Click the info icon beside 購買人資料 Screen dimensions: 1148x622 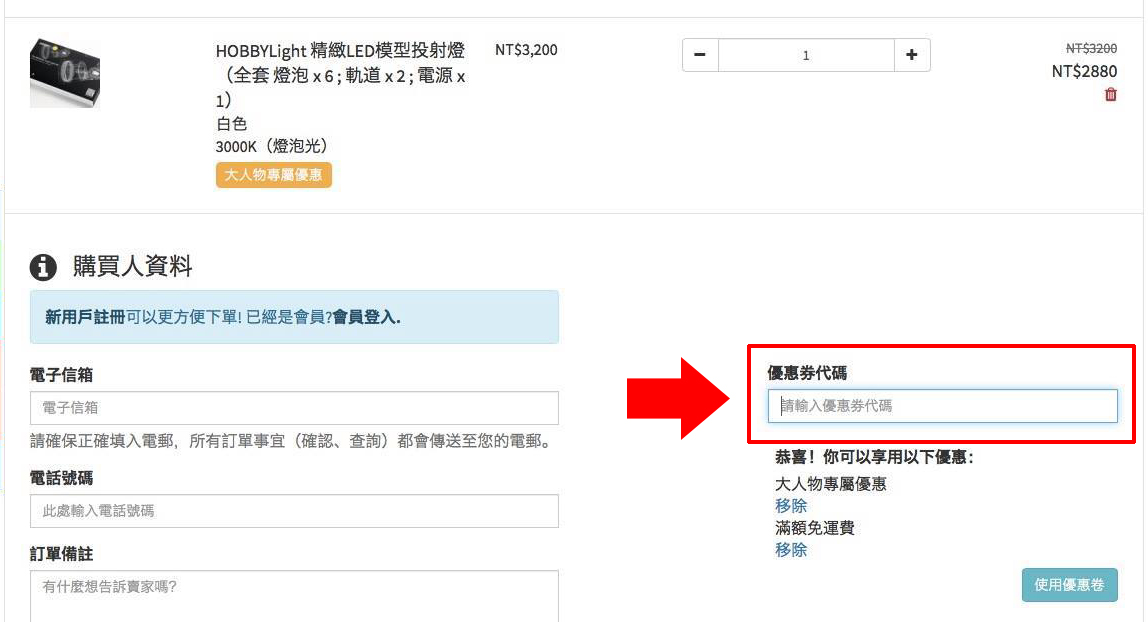(43, 266)
